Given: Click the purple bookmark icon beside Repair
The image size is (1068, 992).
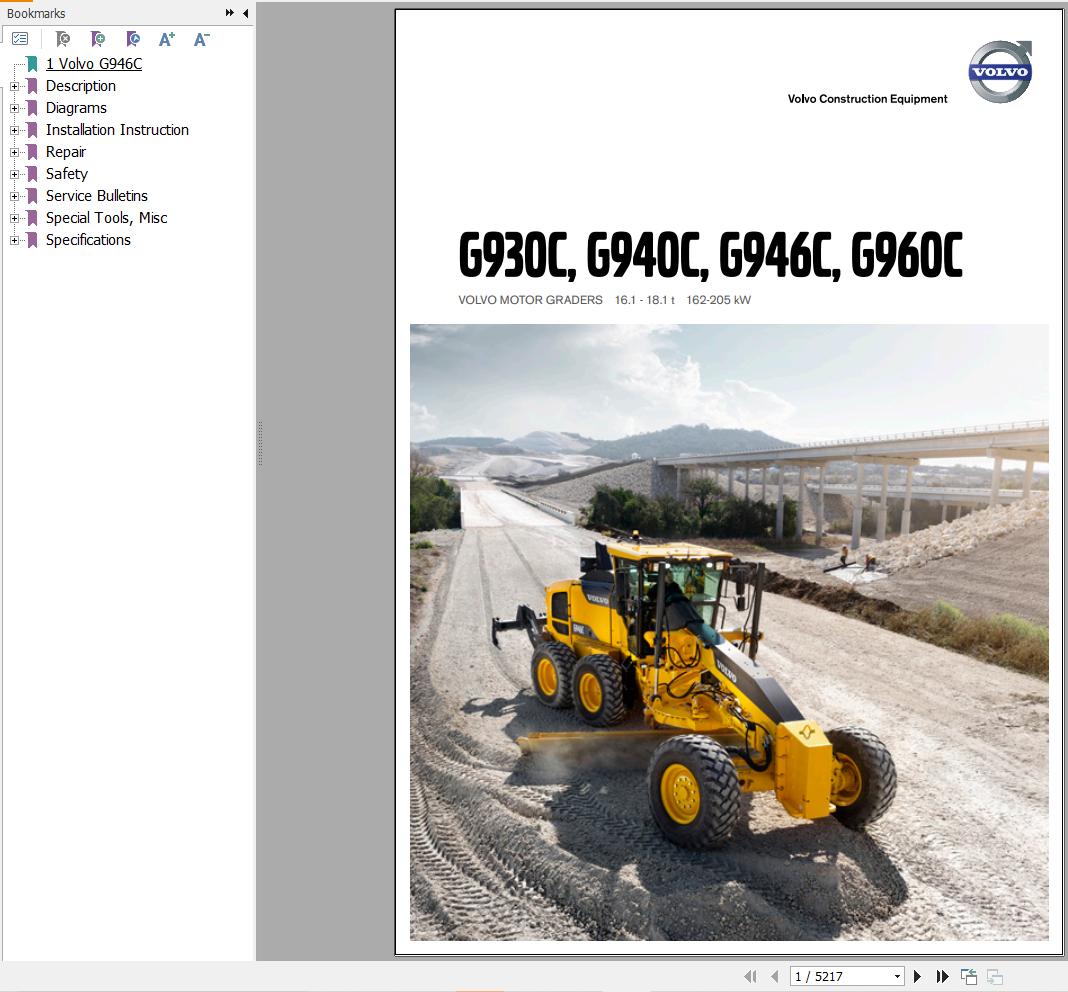Looking at the screenshot, I should coord(32,152).
